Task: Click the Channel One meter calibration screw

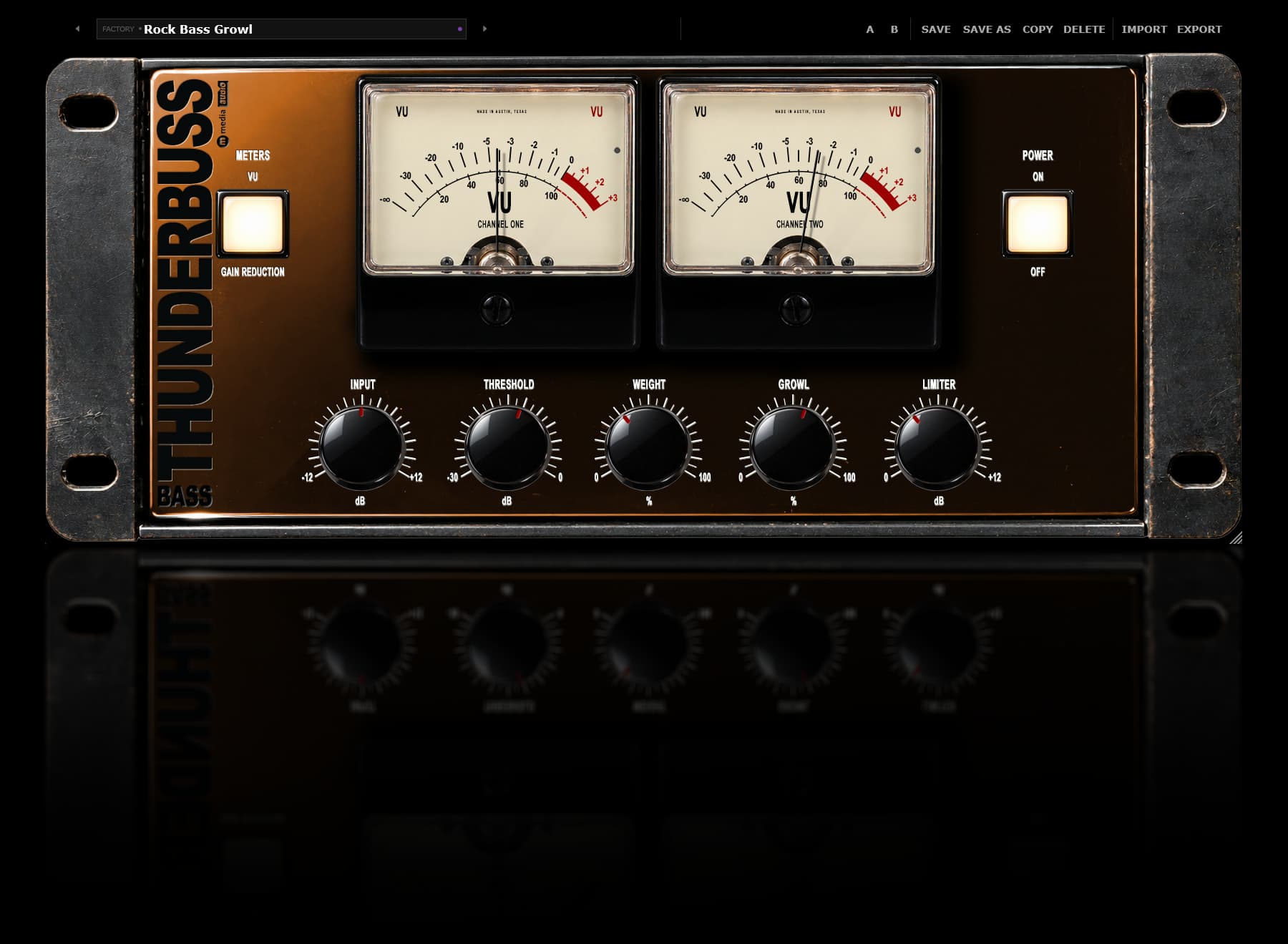Action: coord(497,309)
